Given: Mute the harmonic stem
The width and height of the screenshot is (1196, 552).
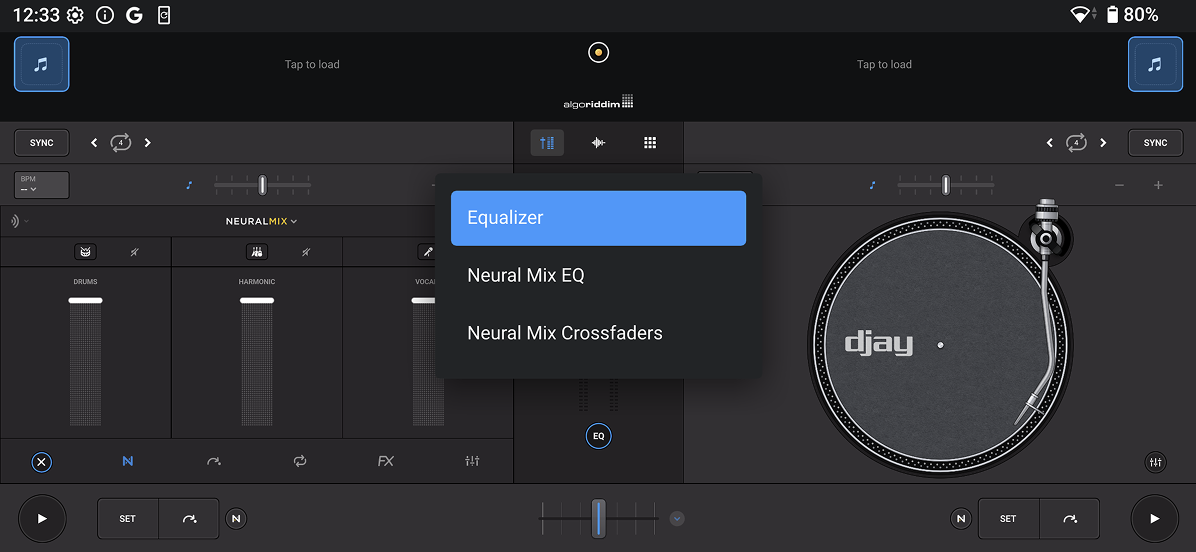Looking at the screenshot, I should pos(305,252).
